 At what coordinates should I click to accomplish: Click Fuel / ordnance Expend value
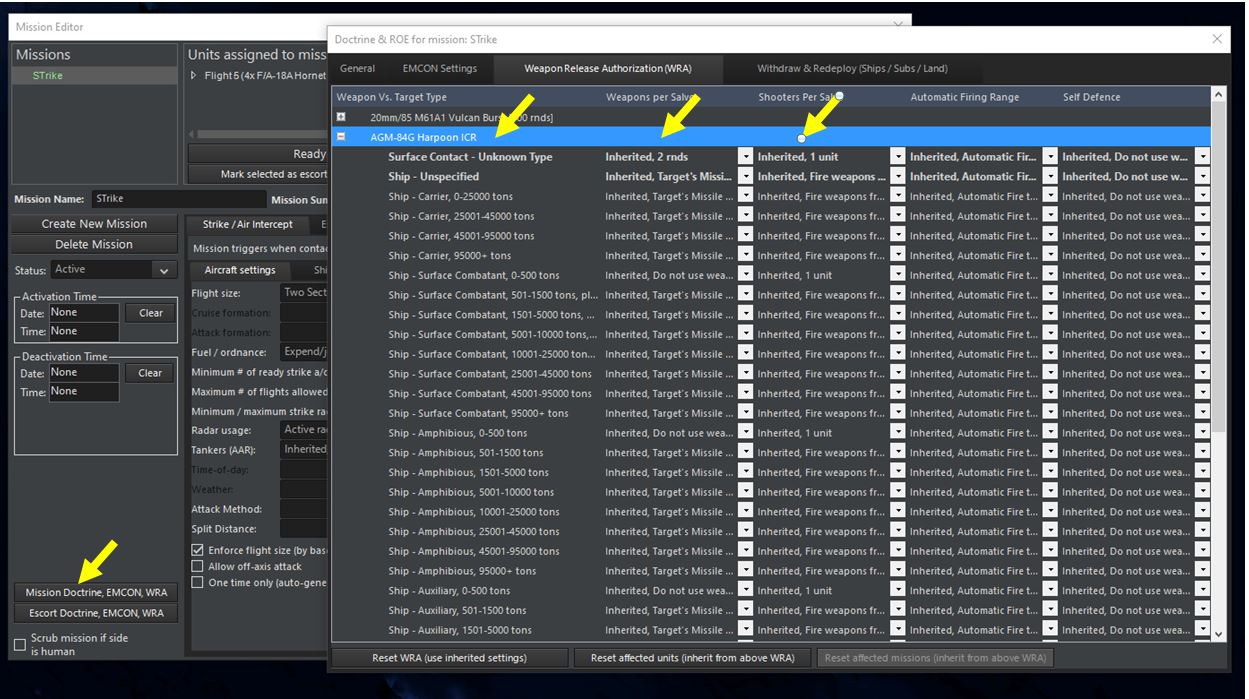click(304, 352)
